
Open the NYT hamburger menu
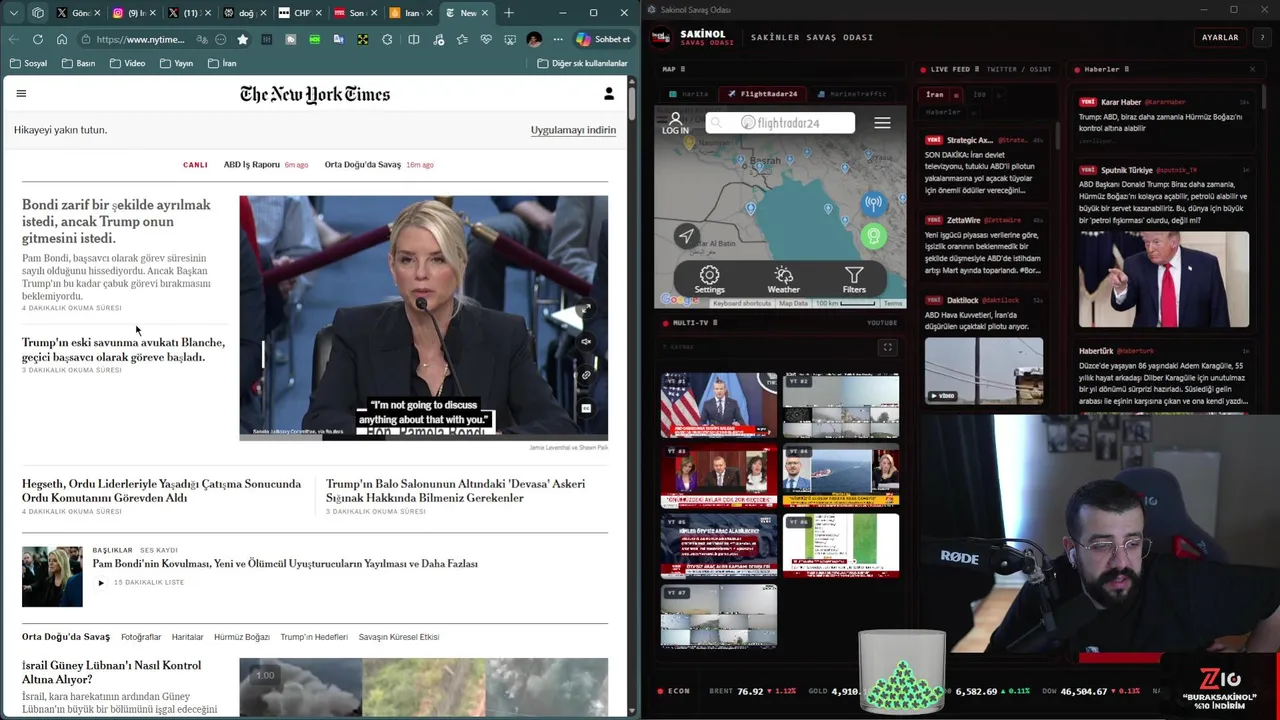[x=21, y=94]
